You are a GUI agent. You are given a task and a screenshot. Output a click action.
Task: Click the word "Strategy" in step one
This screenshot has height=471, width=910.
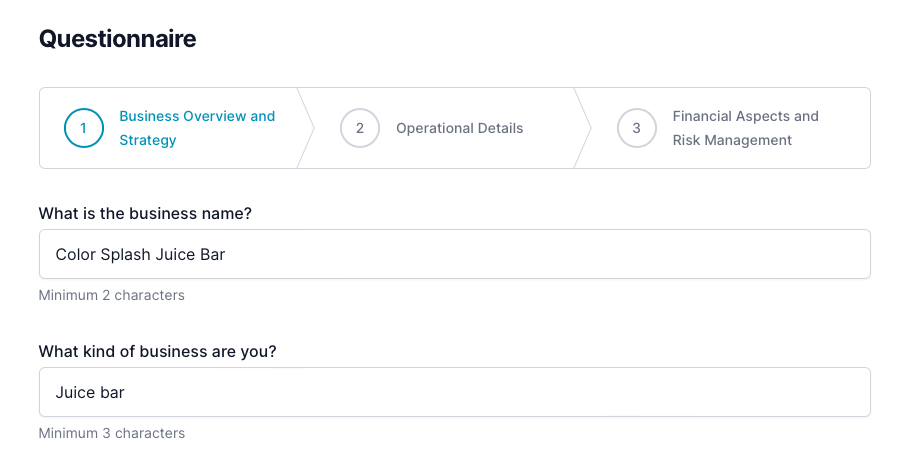(148, 140)
